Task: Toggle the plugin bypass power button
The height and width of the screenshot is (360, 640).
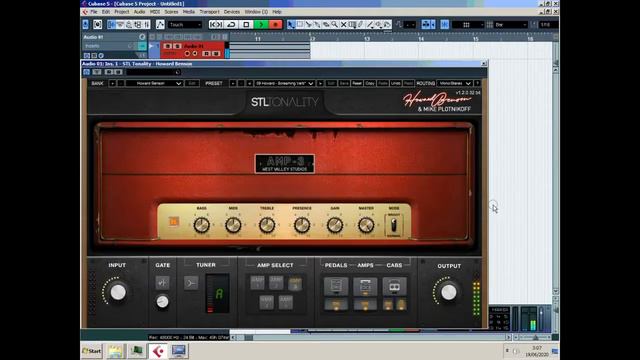Action: click(x=86, y=72)
